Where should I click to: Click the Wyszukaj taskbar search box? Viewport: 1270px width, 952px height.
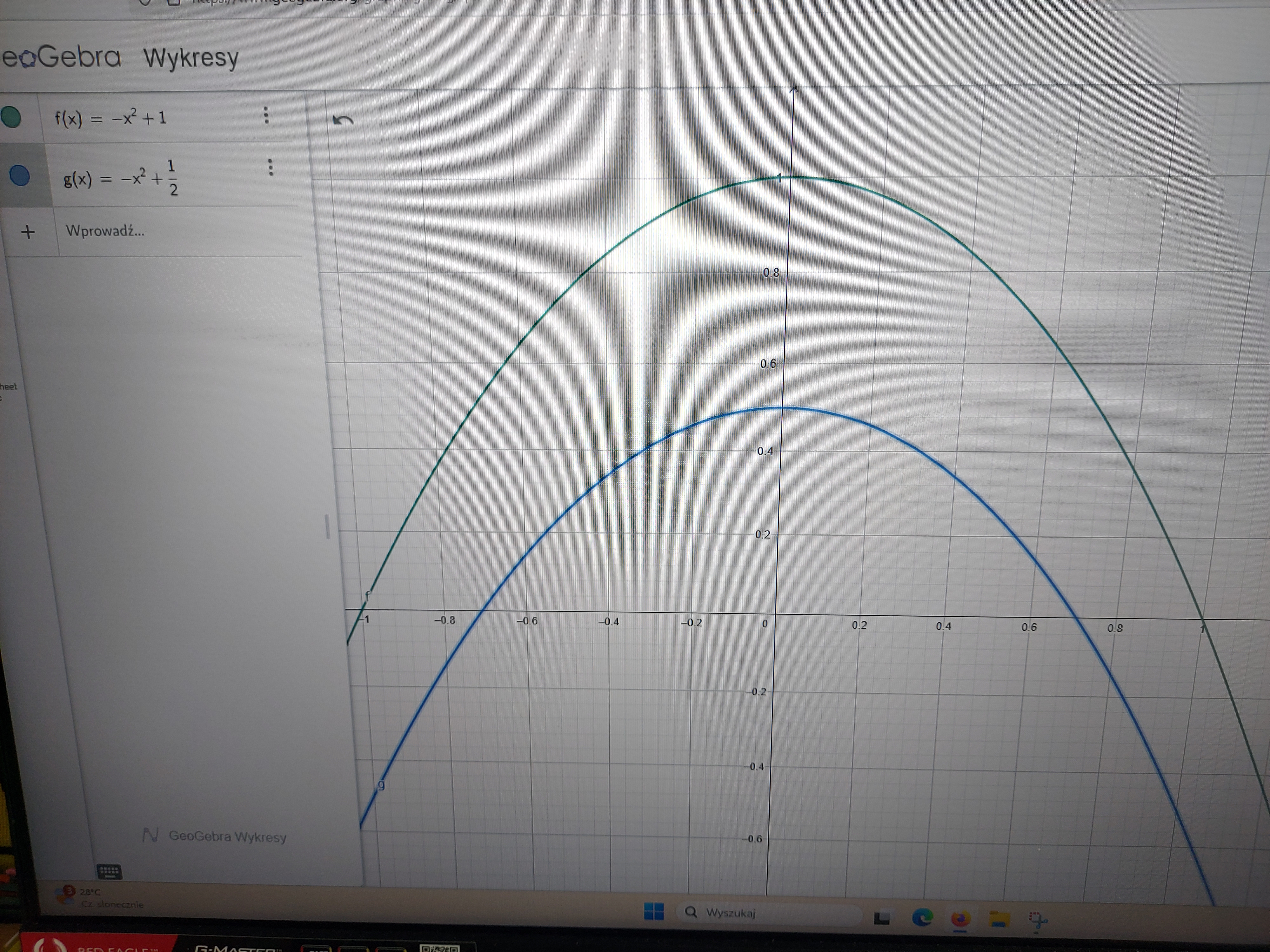coord(769,913)
